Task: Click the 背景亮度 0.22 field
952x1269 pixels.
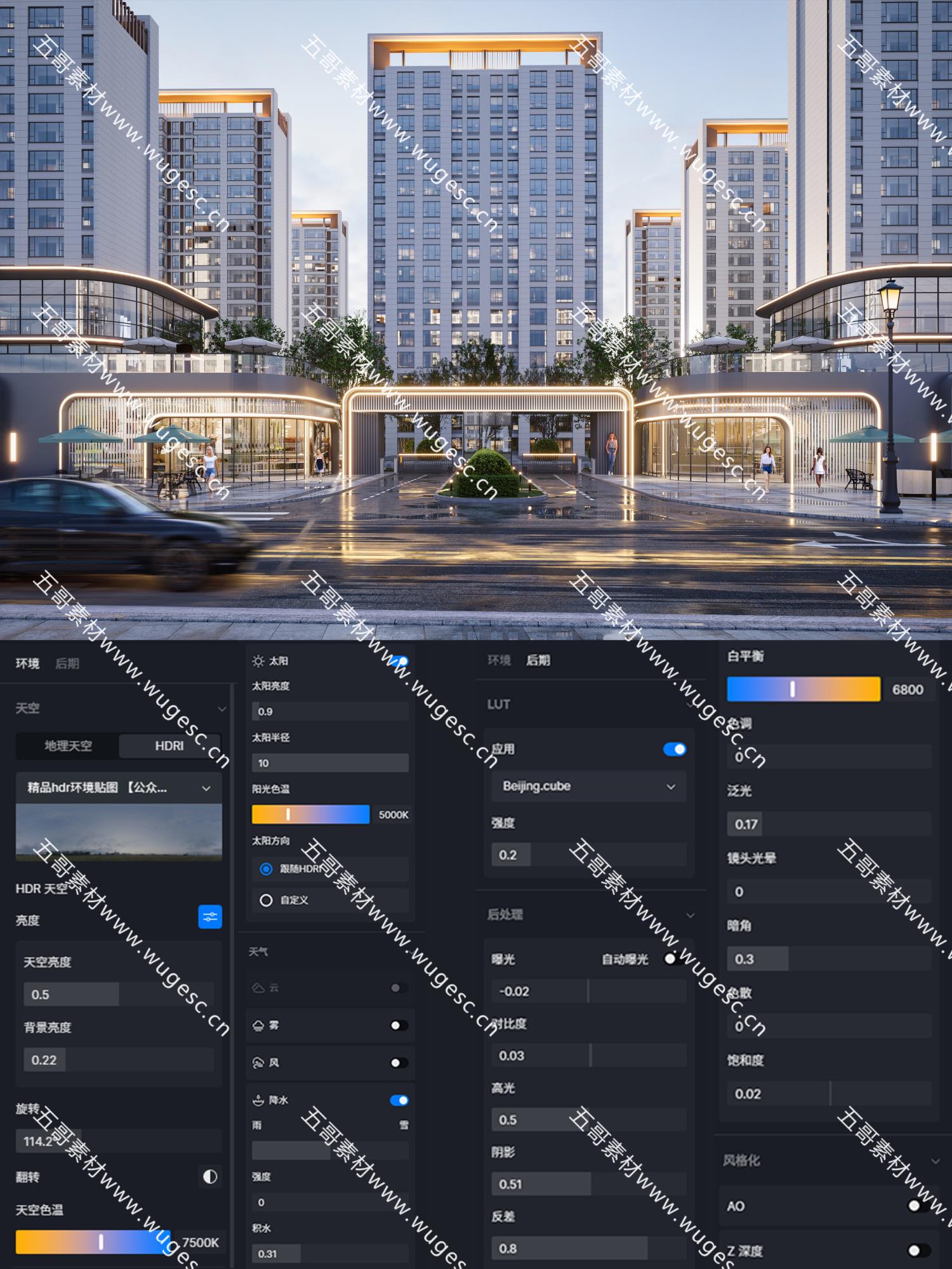Action: [119, 1060]
